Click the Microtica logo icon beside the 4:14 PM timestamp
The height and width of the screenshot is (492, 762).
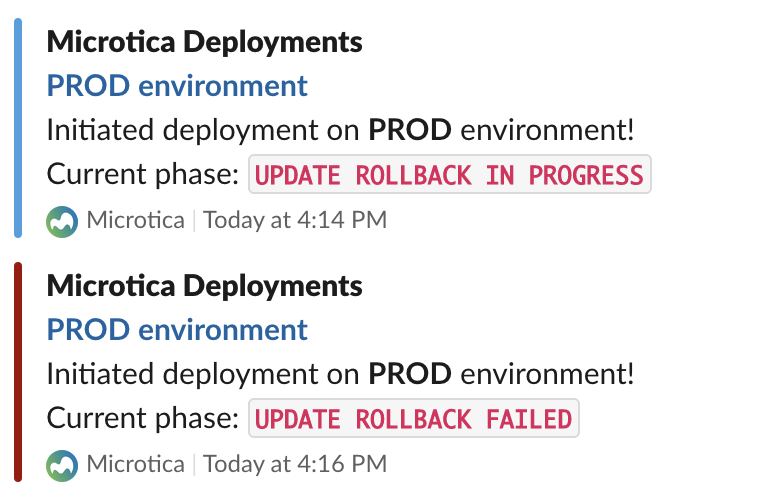pyautogui.click(x=62, y=220)
